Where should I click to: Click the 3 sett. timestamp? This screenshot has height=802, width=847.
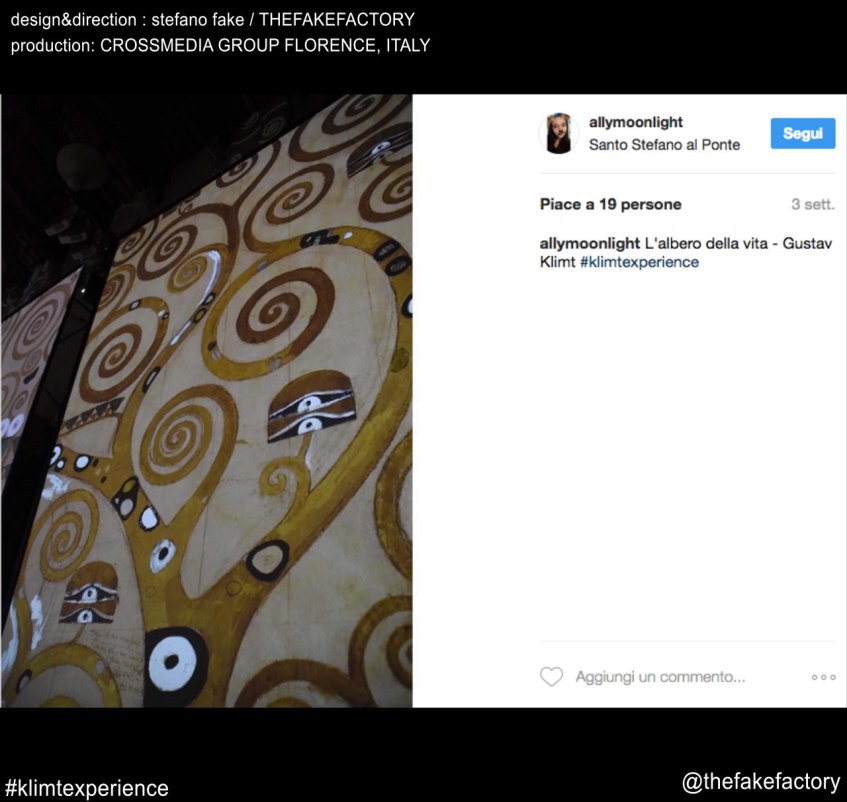(x=812, y=204)
